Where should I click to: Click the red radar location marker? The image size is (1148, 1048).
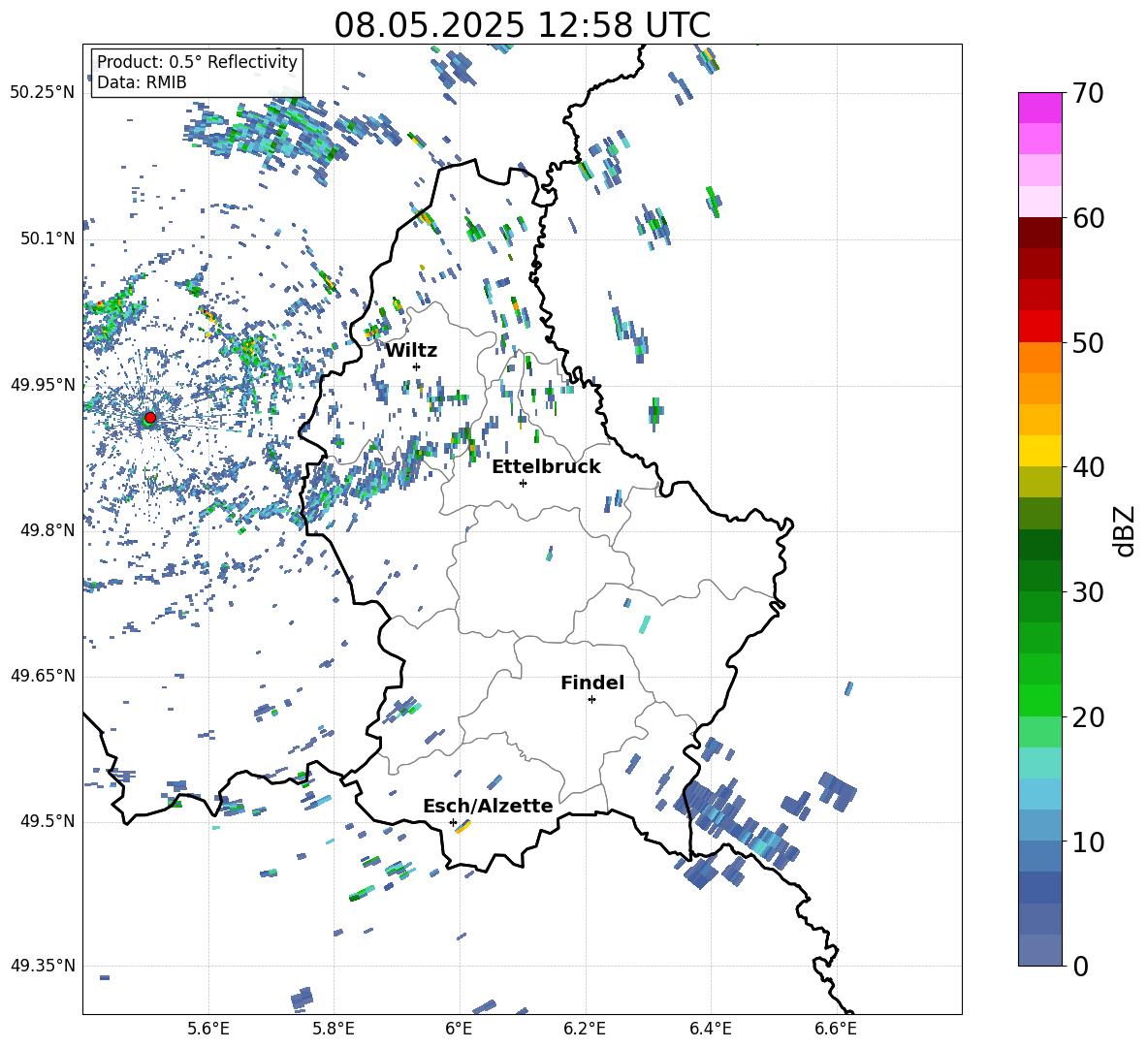[x=150, y=418]
